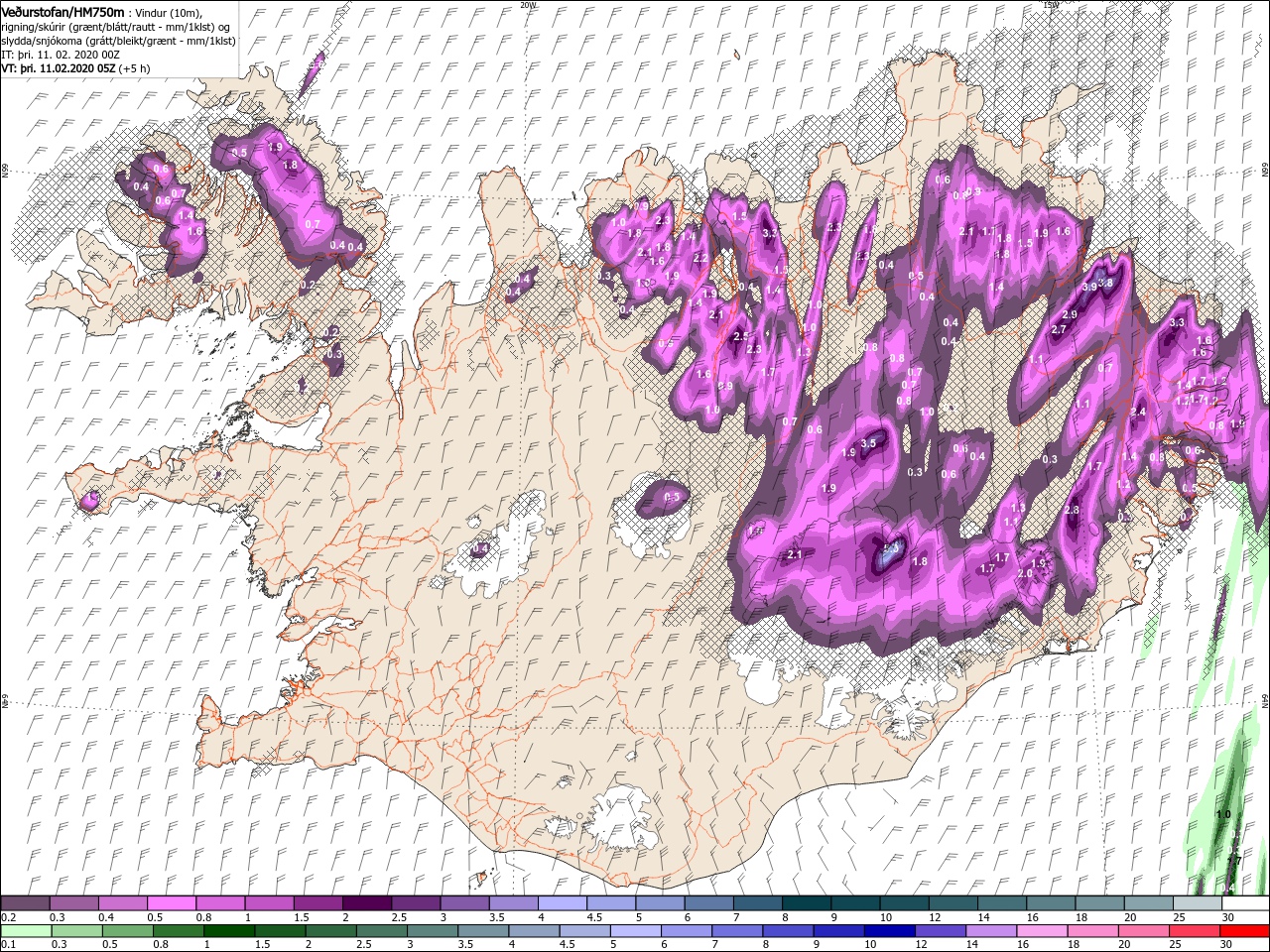The image size is (1270, 952).
Task: Click the upper legend swatch between 14 and 16
Action: pyautogui.click(x=1001, y=903)
